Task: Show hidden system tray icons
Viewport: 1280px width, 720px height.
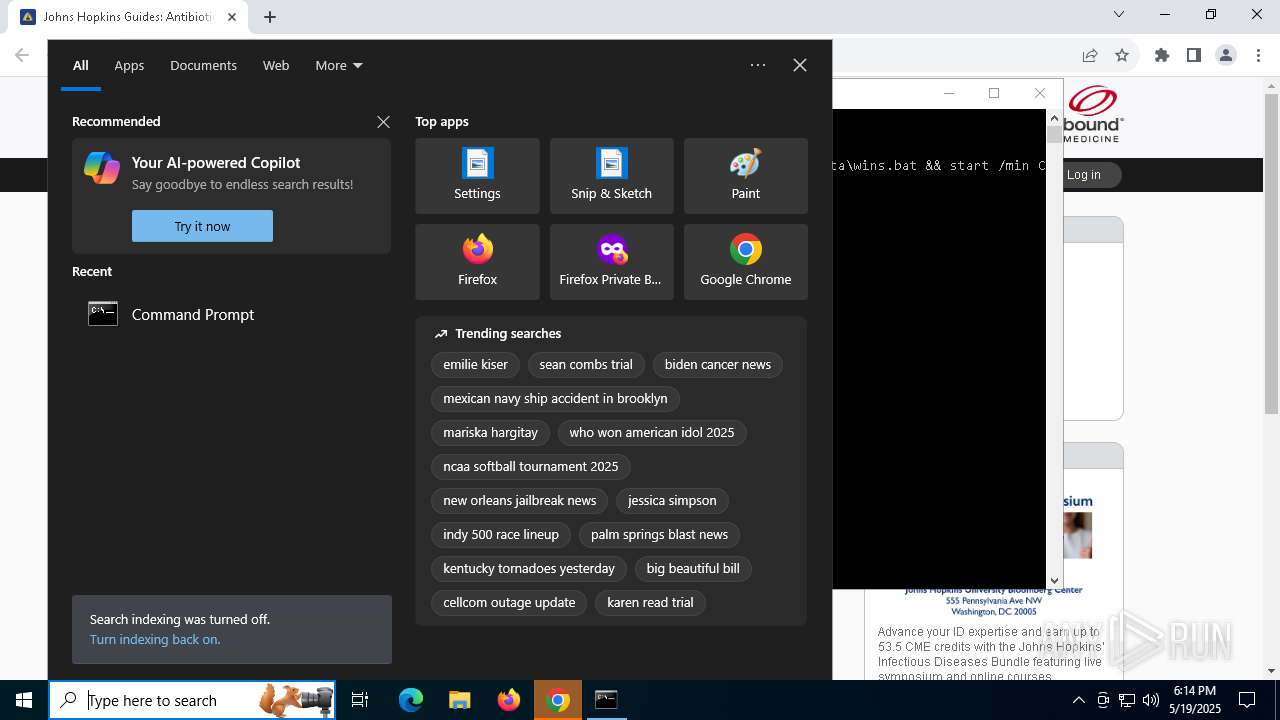Action: click(1078, 700)
